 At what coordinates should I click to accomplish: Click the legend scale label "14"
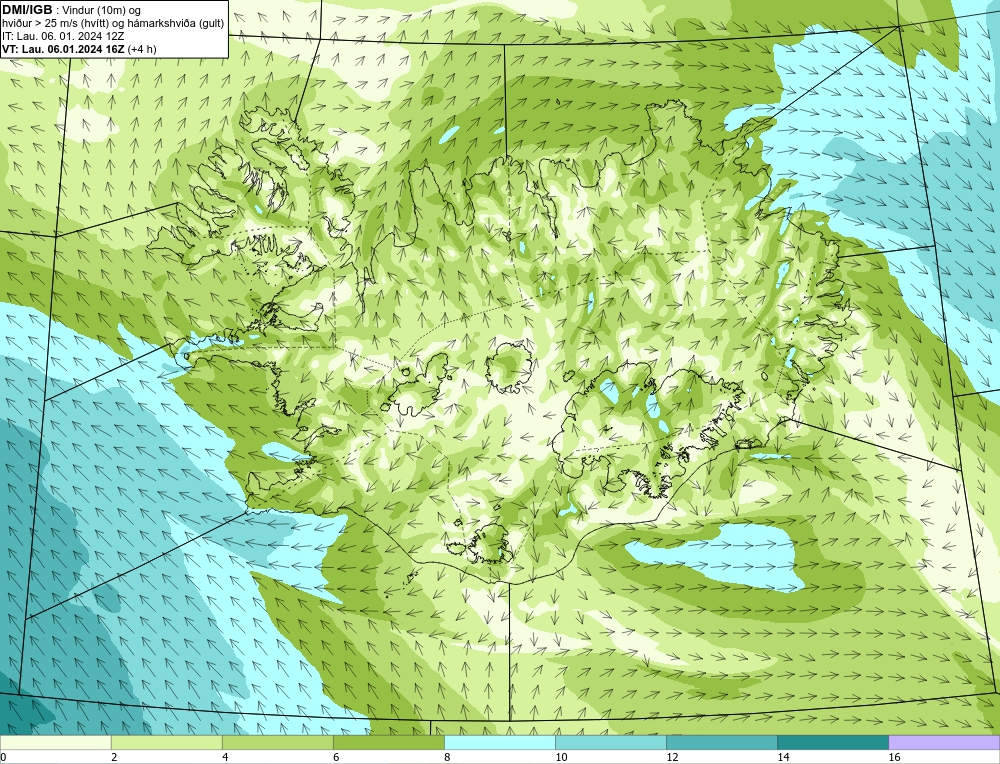click(783, 757)
